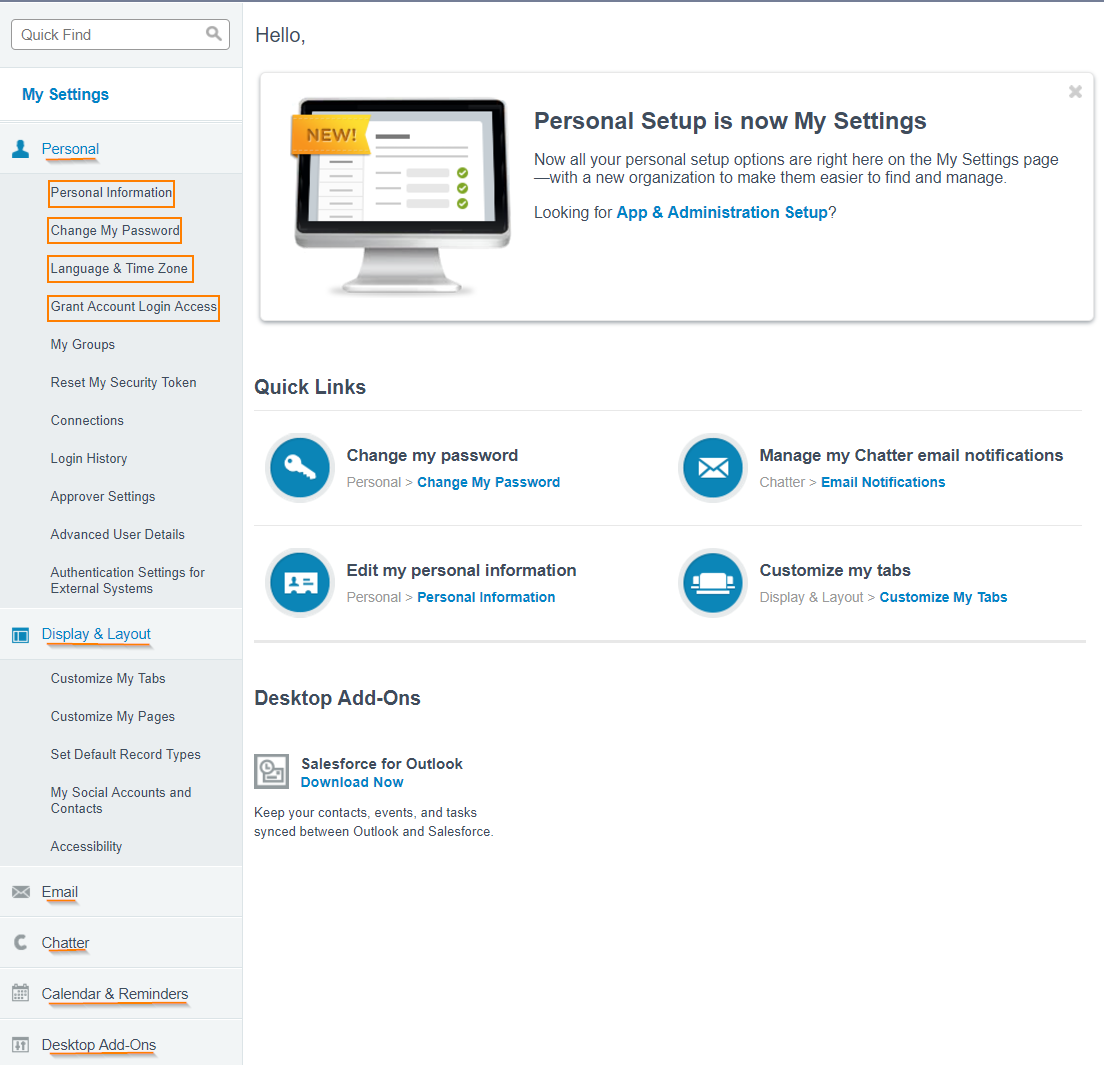1104x1065 pixels.
Task: Collapse the Personal section in sidebar
Action: coord(70,149)
